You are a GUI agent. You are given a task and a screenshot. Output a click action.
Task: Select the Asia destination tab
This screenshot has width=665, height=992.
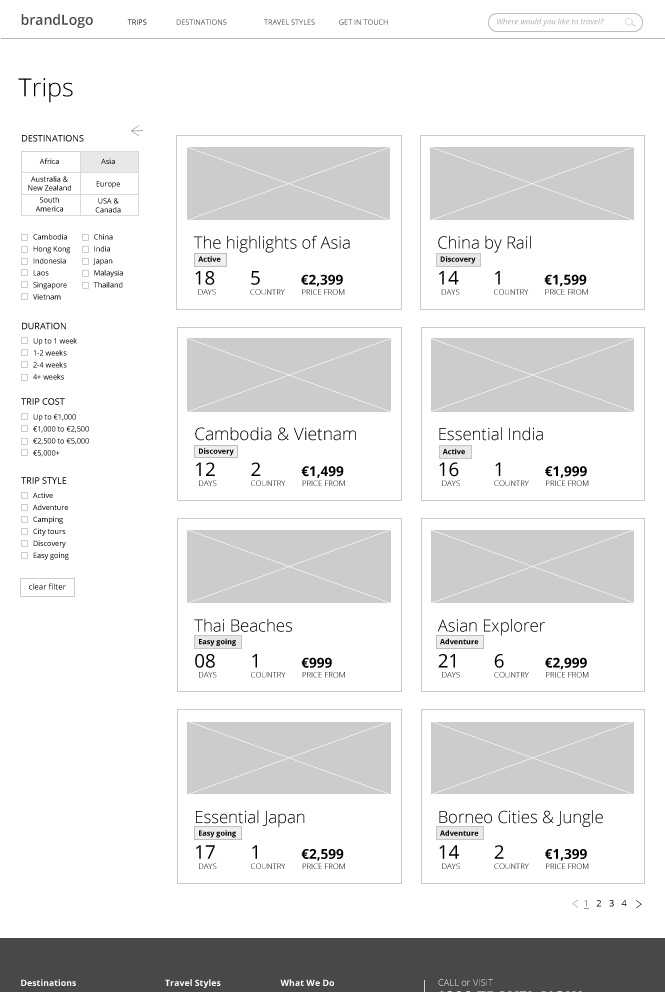click(x=108, y=161)
